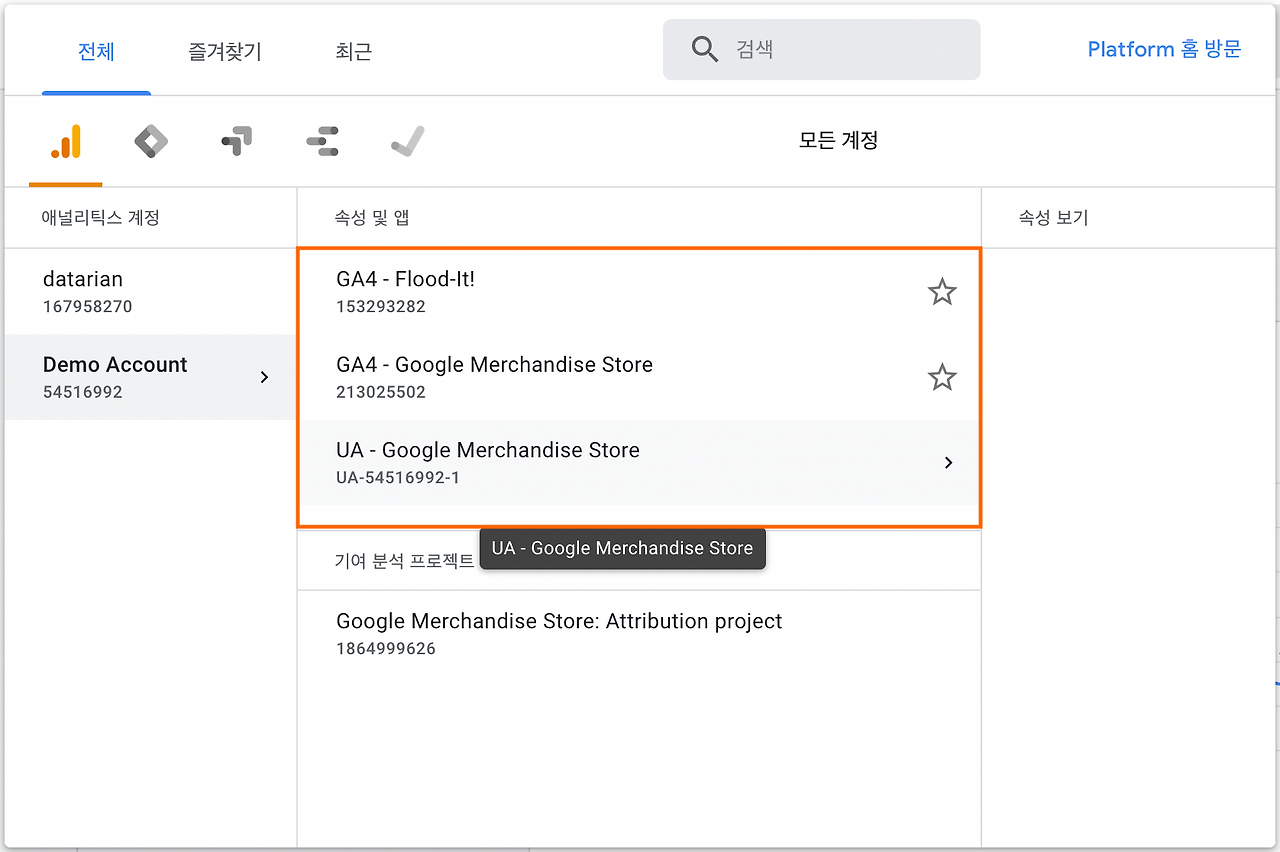The width and height of the screenshot is (1280, 852).
Task: Click the 기여 분석 프로젝트 section label
Action: coord(404,561)
